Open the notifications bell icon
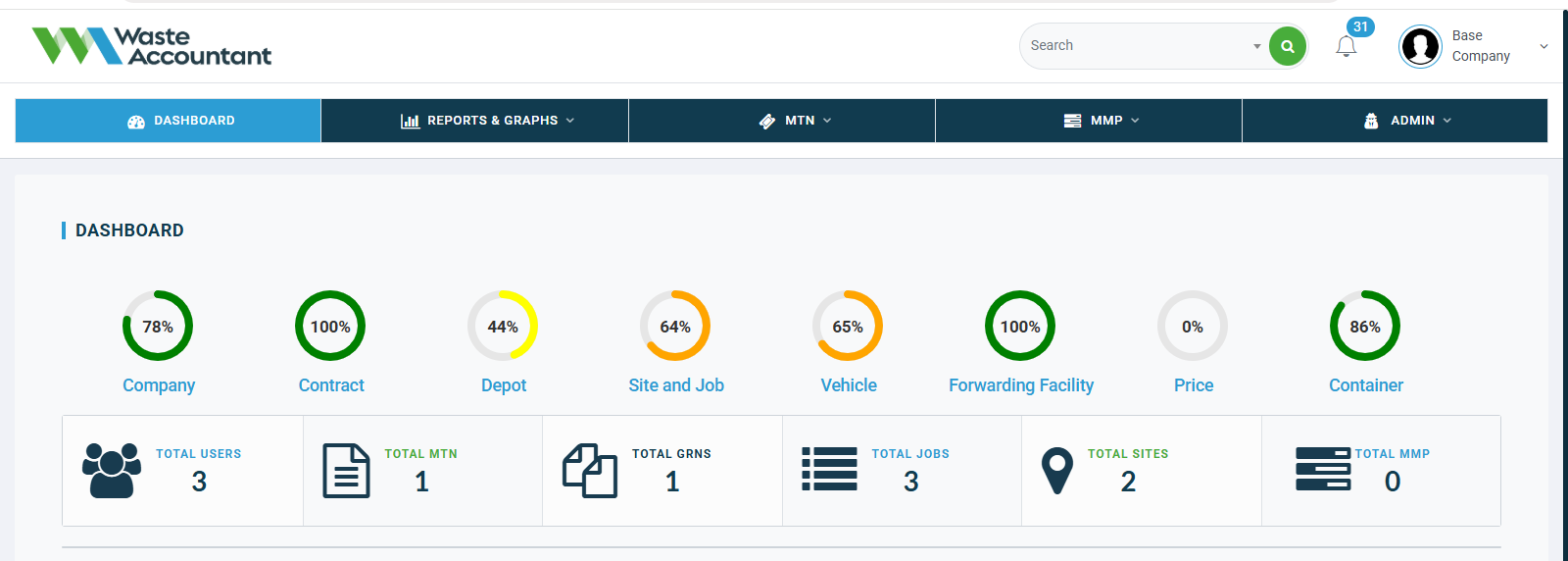1568x561 pixels. click(x=1347, y=46)
